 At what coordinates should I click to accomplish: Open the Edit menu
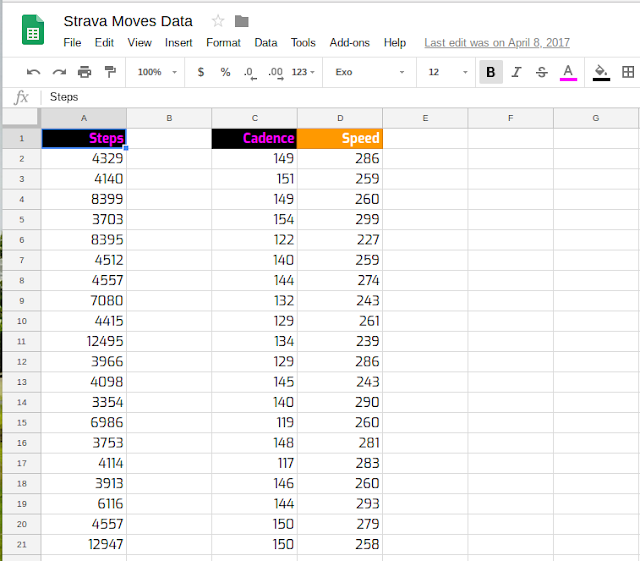(x=104, y=42)
